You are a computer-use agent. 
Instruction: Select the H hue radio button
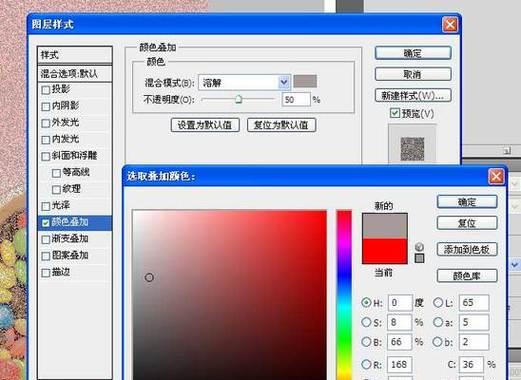[366, 302]
